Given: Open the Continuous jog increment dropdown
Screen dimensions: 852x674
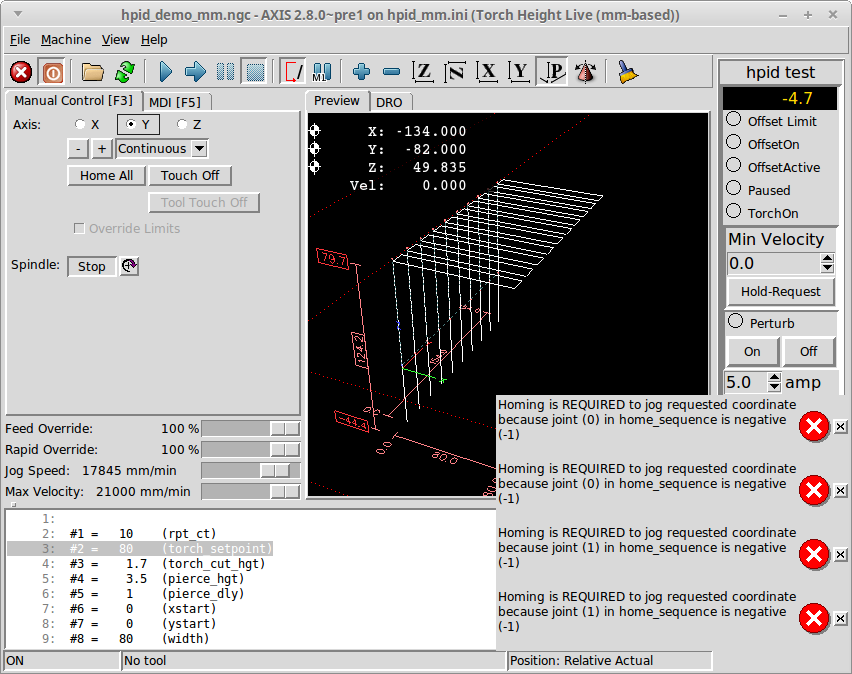Looking at the screenshot, I should (x=199, y=149).
